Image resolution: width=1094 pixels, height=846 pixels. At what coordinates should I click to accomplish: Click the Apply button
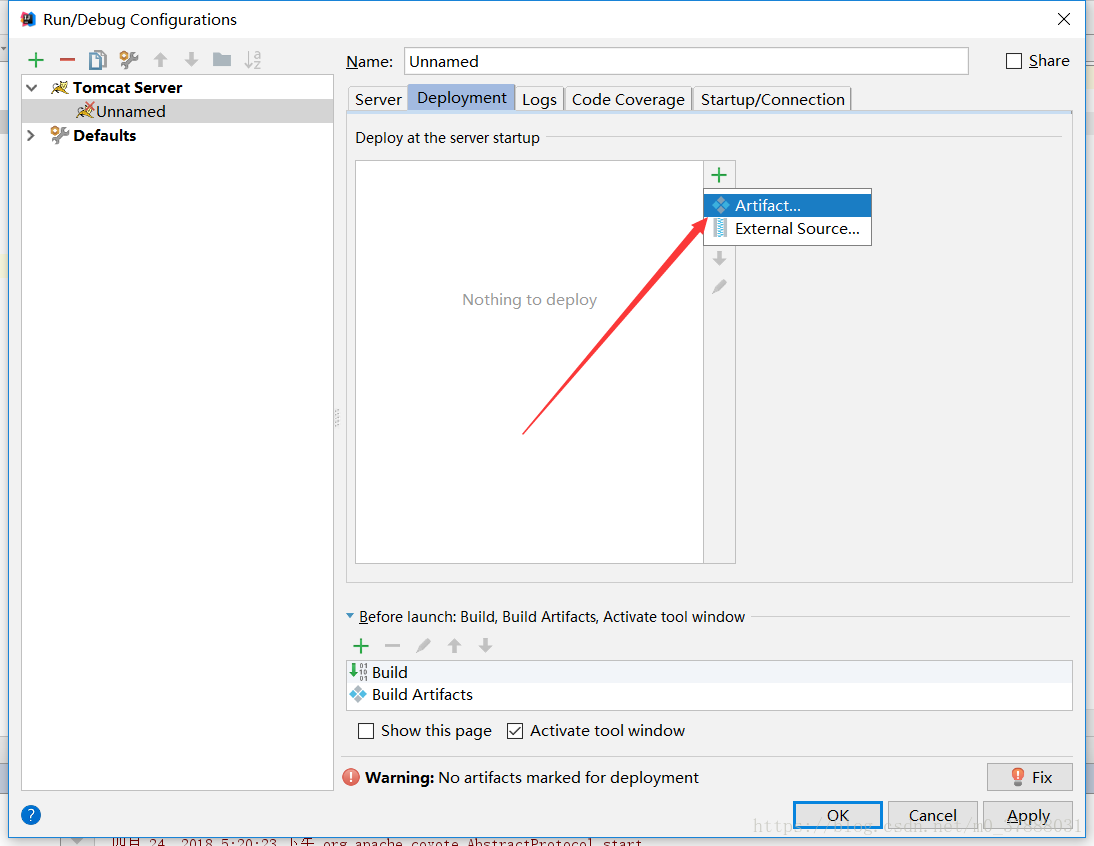click(1028, 815)
